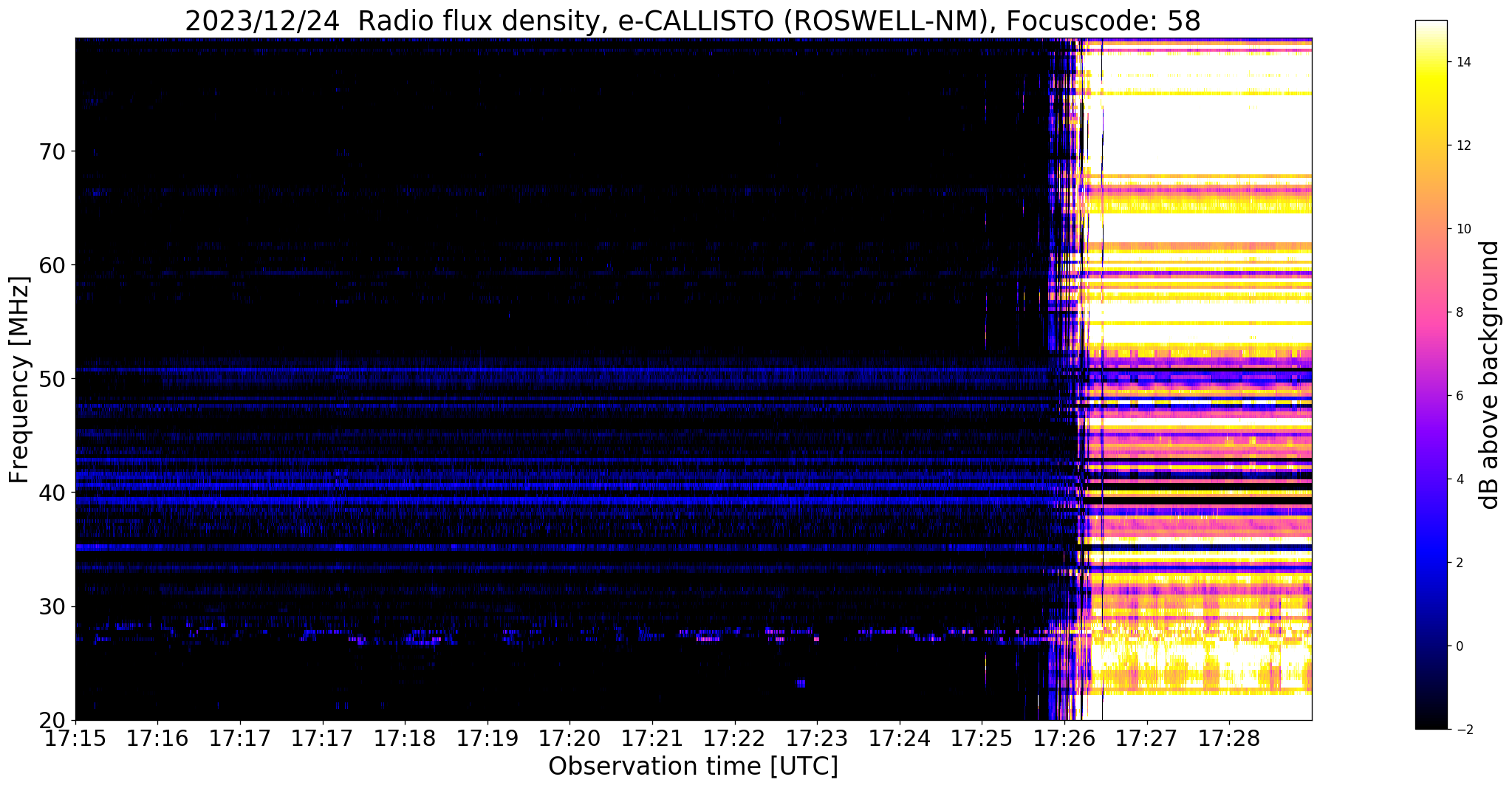This screenshot has height=788, width=1512.
Task: Click the colorbar tick label 8
Action: (1459, 312)
